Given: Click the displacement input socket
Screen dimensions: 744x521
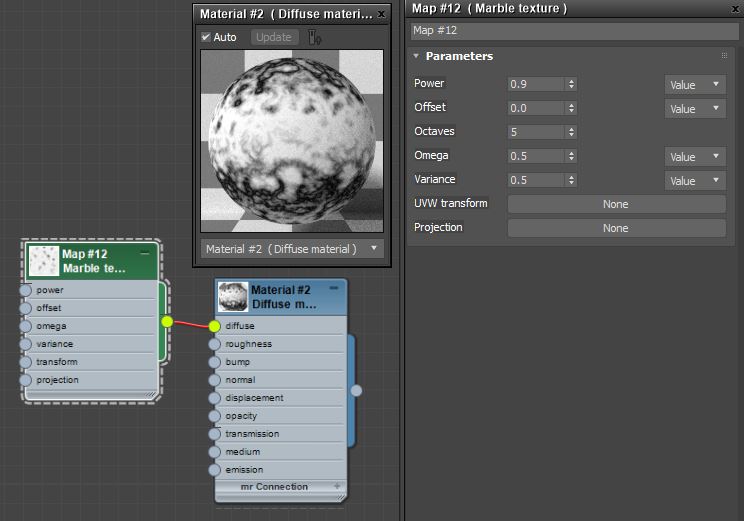Looking at the screenshot, I should (214, 398).
